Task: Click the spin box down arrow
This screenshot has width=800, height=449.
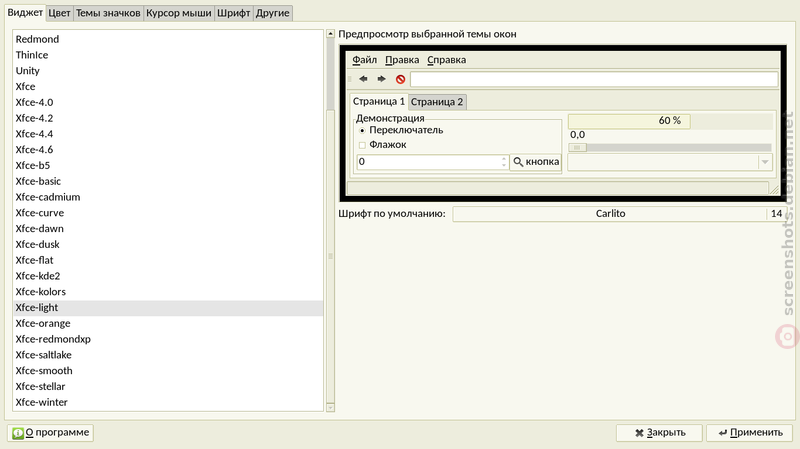Action: 504,165
